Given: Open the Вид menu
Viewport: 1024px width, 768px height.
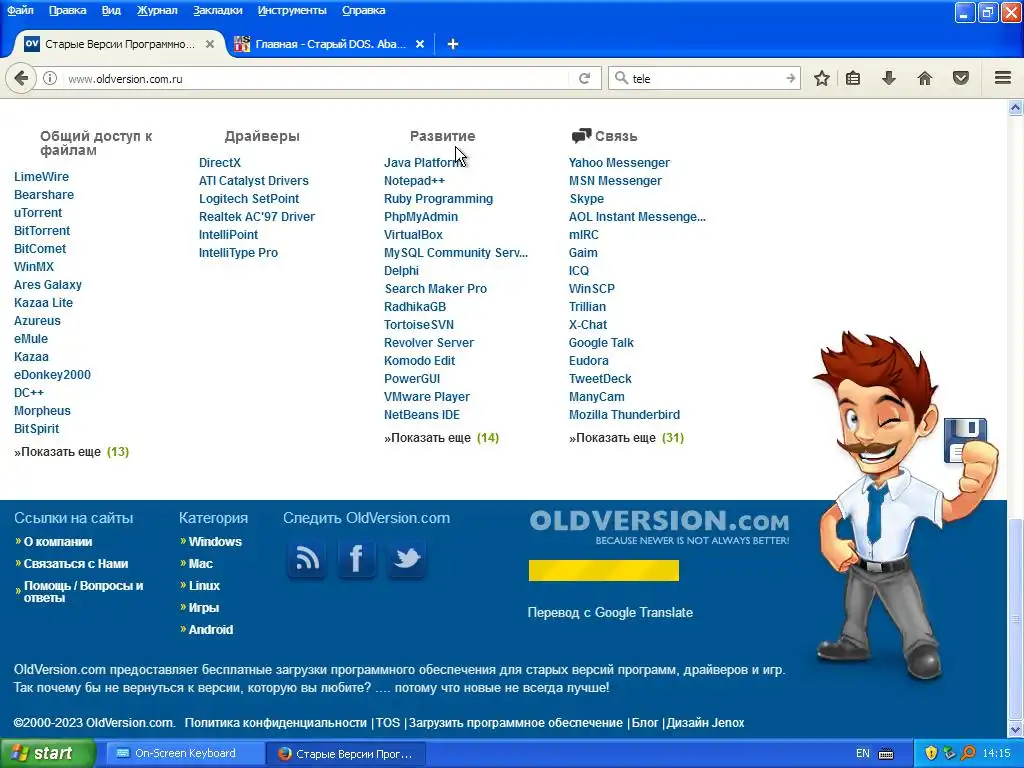Looking at the screenshot, I should point(111,10).
